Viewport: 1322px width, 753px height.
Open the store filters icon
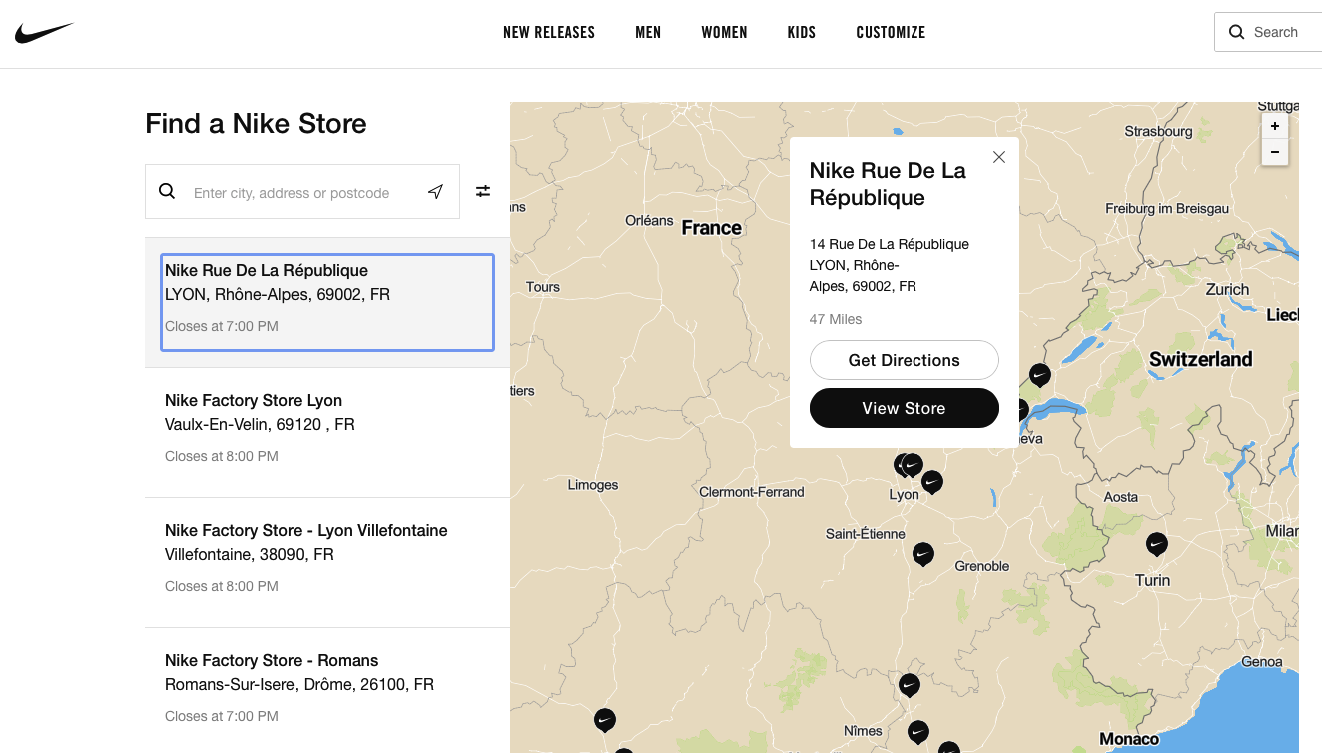[x=483, y=191]
